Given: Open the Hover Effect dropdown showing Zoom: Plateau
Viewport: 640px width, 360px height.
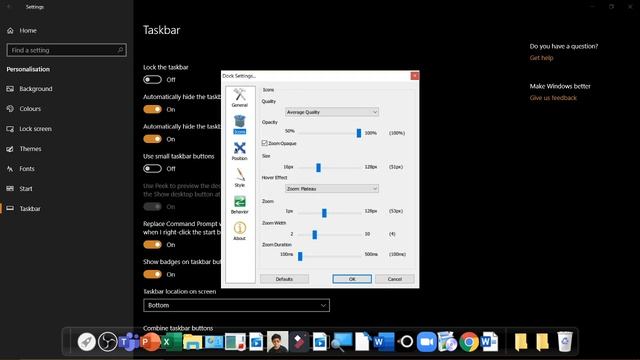Looking at the screenshot, I should coord(331,189).
